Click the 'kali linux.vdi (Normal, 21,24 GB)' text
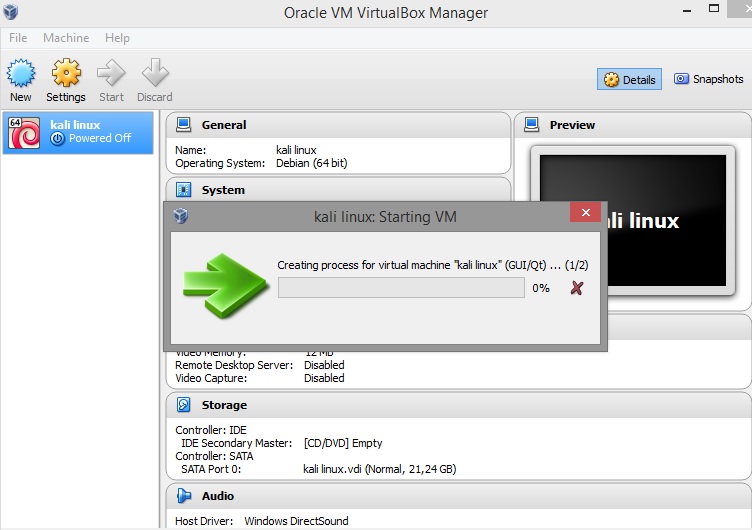This screenshot has height=530, width=752. 380,469
